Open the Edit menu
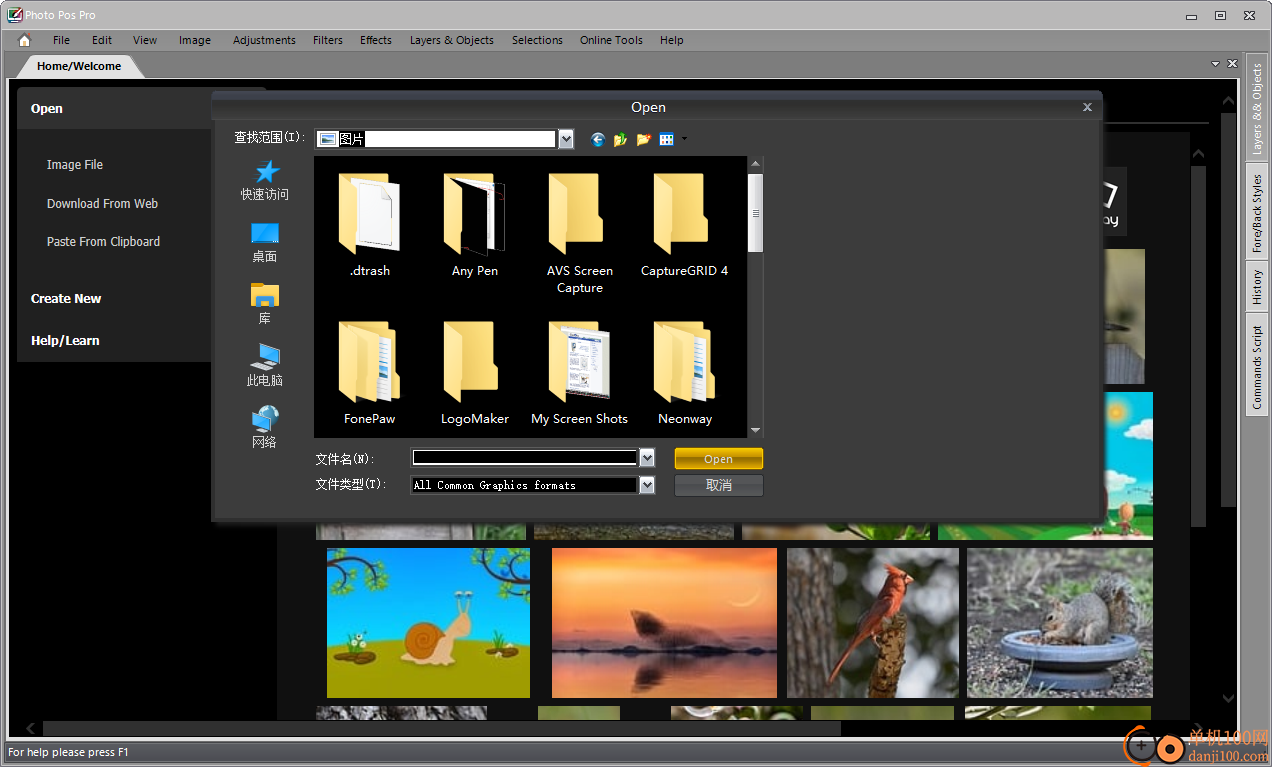1272x767 pixels. tap(102, 40)
